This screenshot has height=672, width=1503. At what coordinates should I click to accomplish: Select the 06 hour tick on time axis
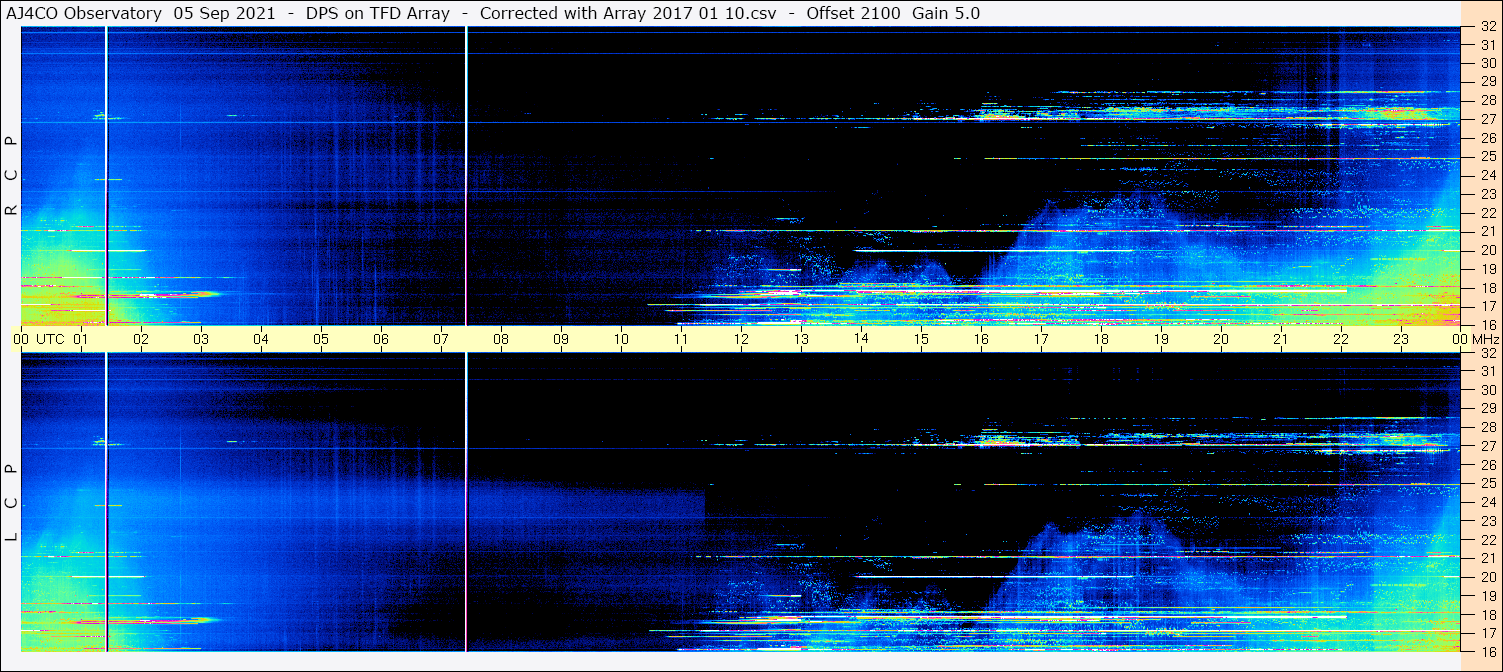(x=381, y=339)
